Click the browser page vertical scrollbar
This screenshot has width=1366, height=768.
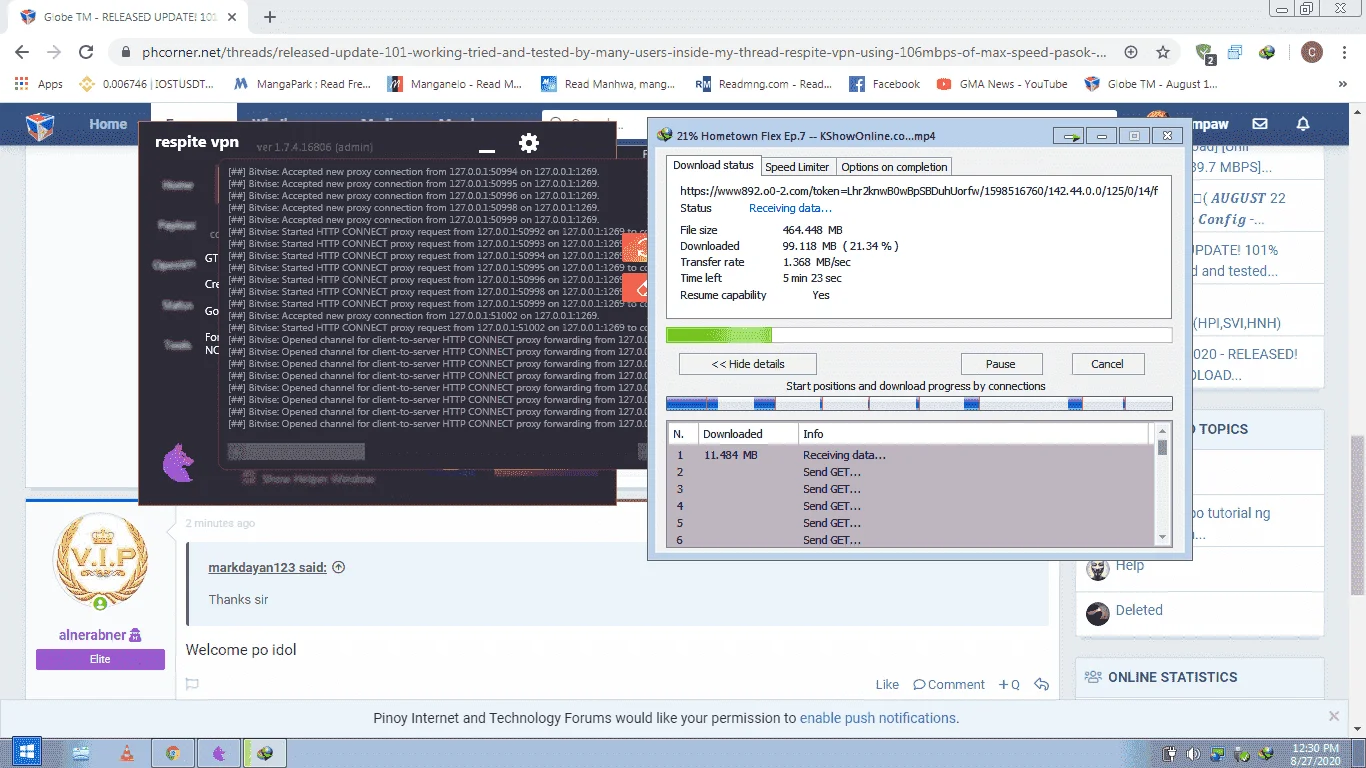point(1357,515)
